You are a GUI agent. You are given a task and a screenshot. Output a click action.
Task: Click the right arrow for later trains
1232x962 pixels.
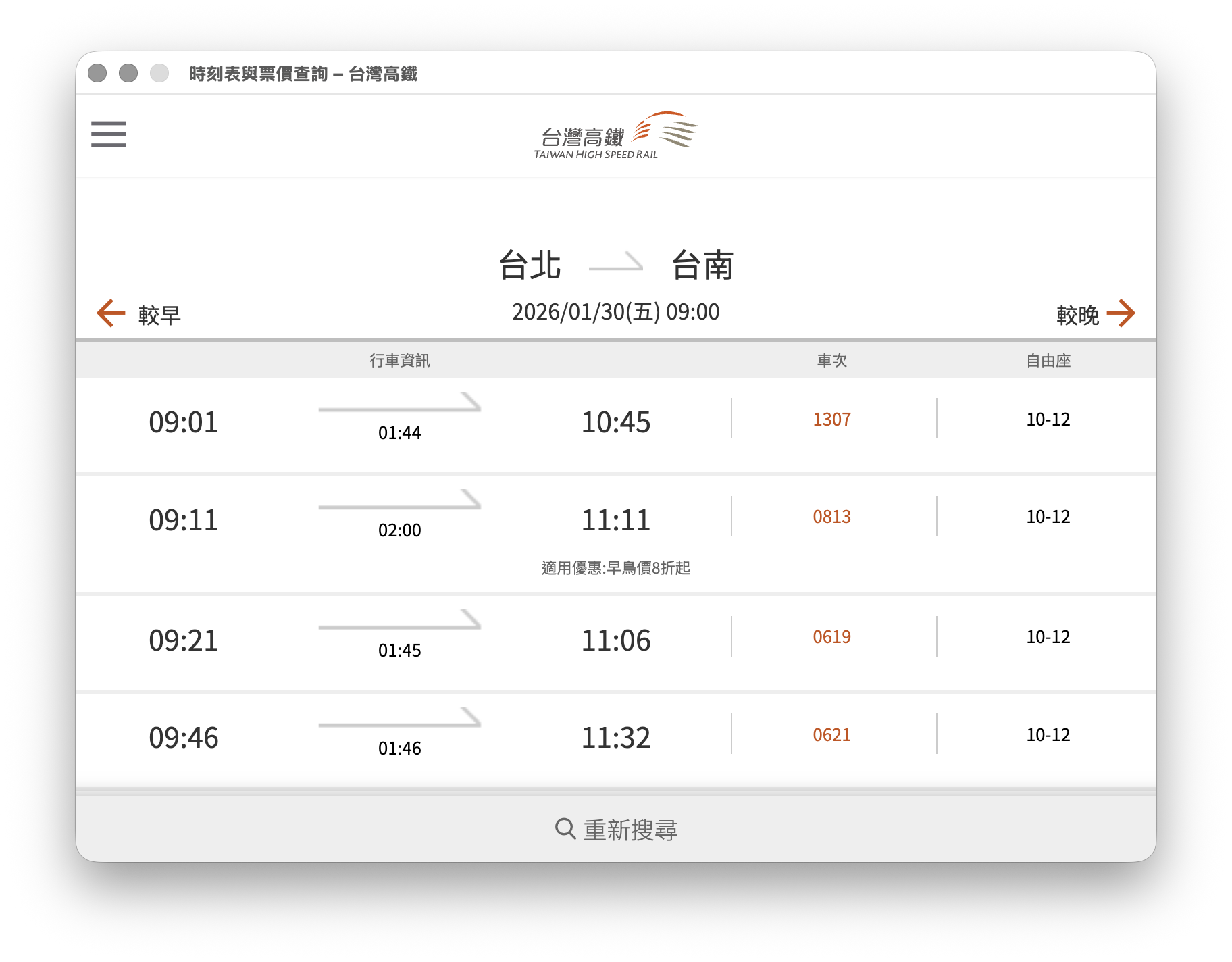pyautogui.click(x=1121, y=313)
